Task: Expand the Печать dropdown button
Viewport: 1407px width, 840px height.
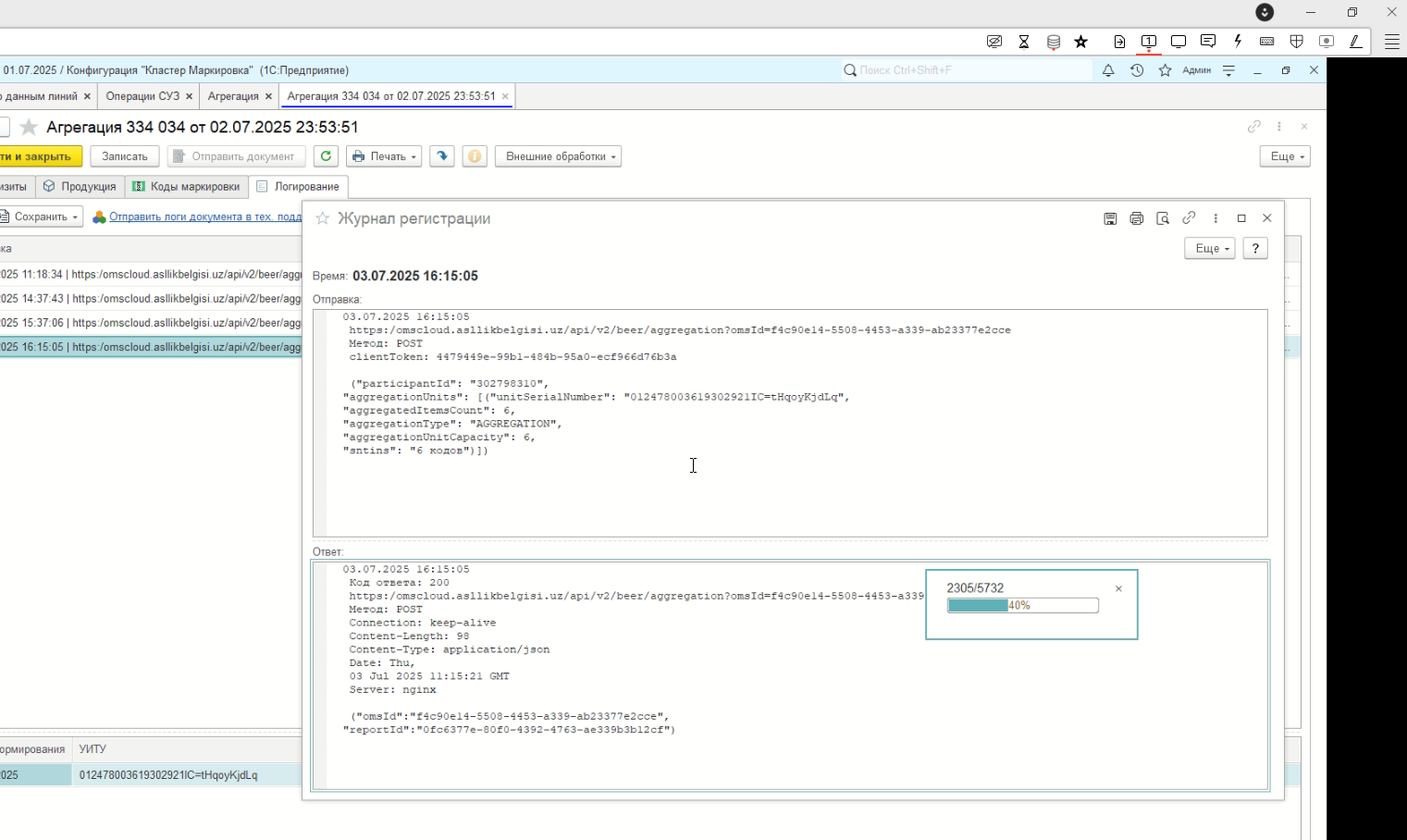Action: tap(384, 156)
